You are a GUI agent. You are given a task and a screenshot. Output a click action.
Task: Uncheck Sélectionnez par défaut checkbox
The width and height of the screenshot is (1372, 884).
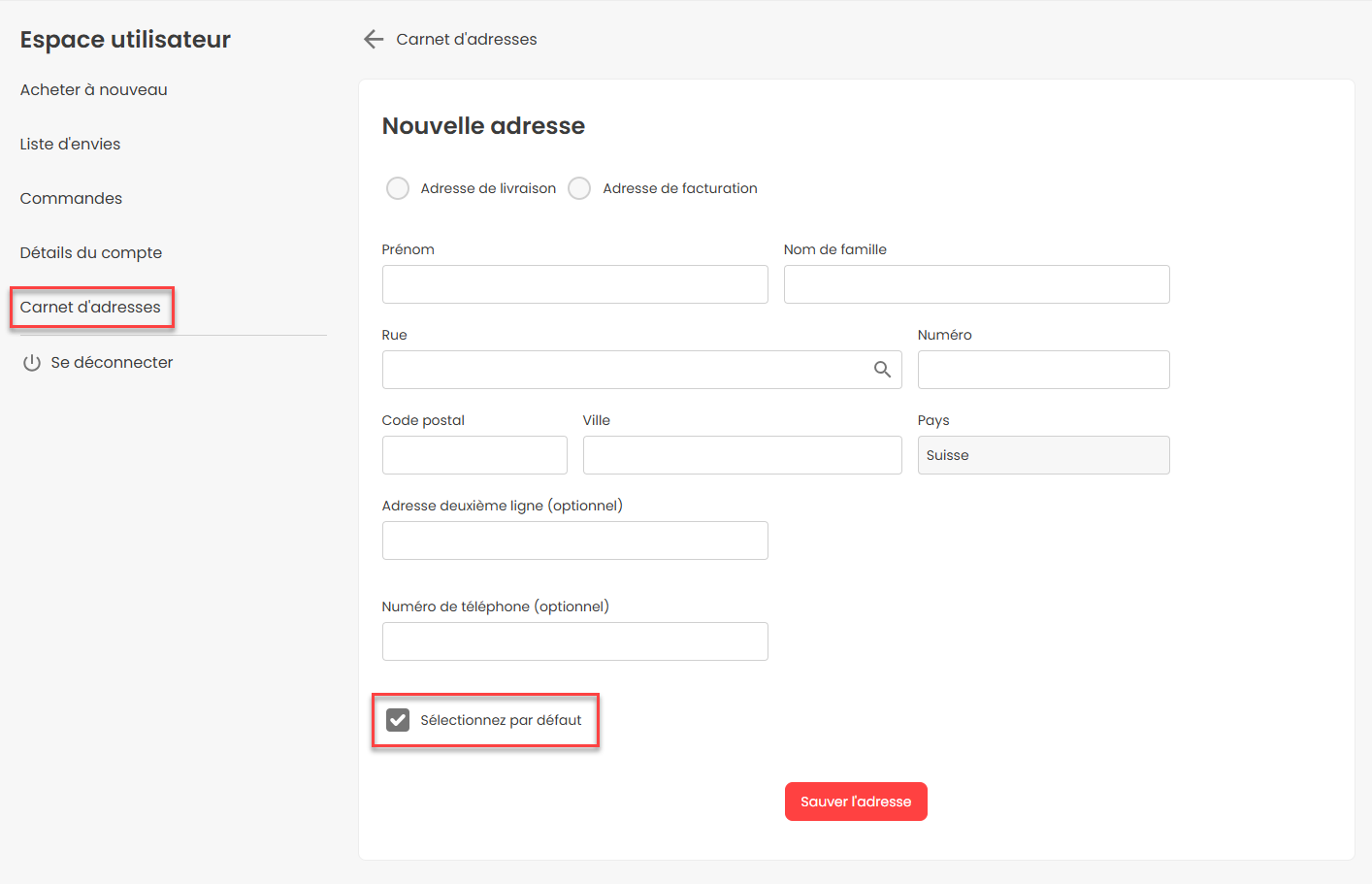point(398,720)
